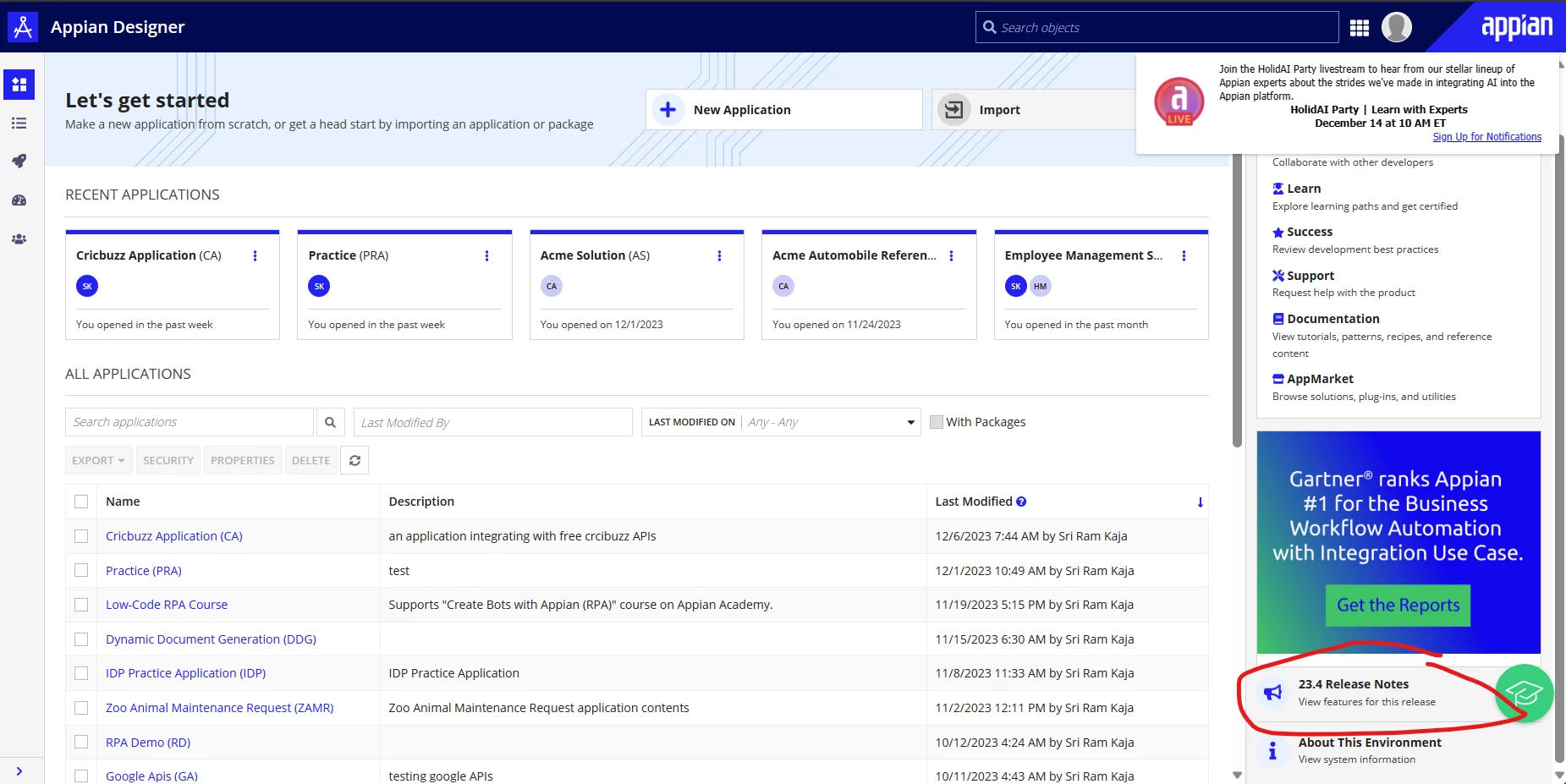Click the New Application plus icon

[668, 110]
